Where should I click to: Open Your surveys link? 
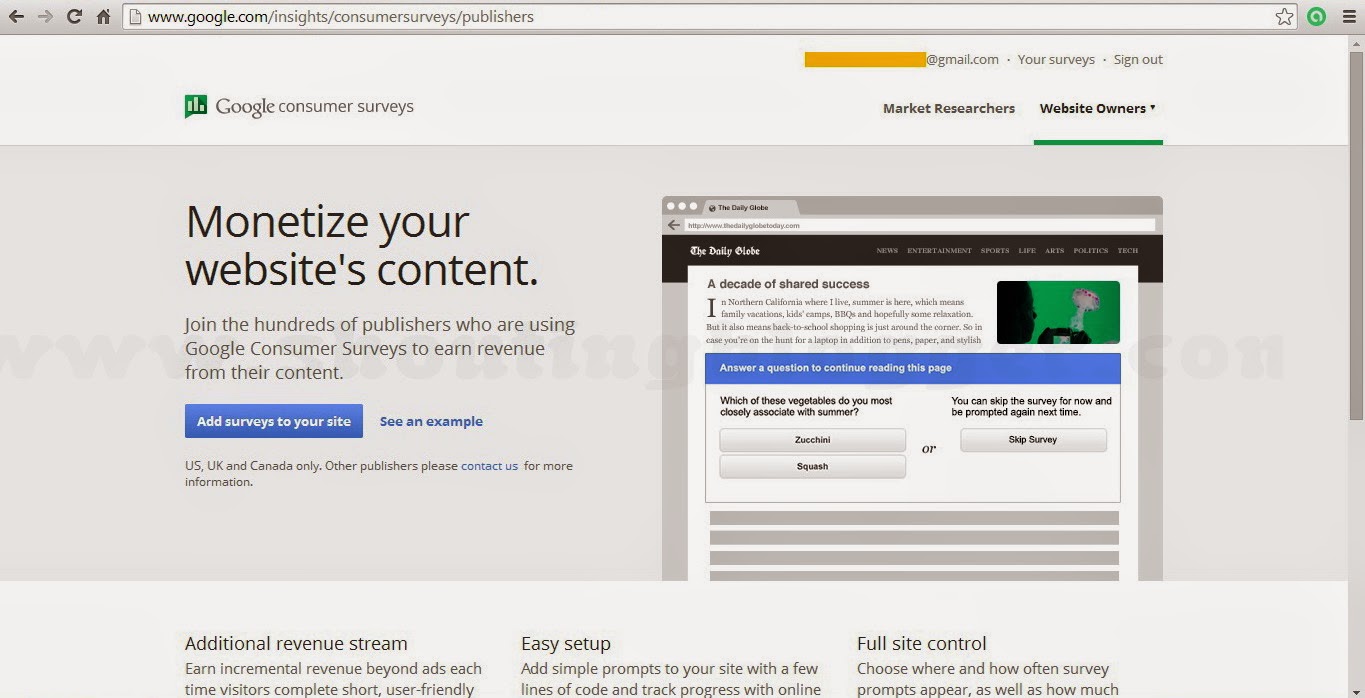tap(1056, 59)
